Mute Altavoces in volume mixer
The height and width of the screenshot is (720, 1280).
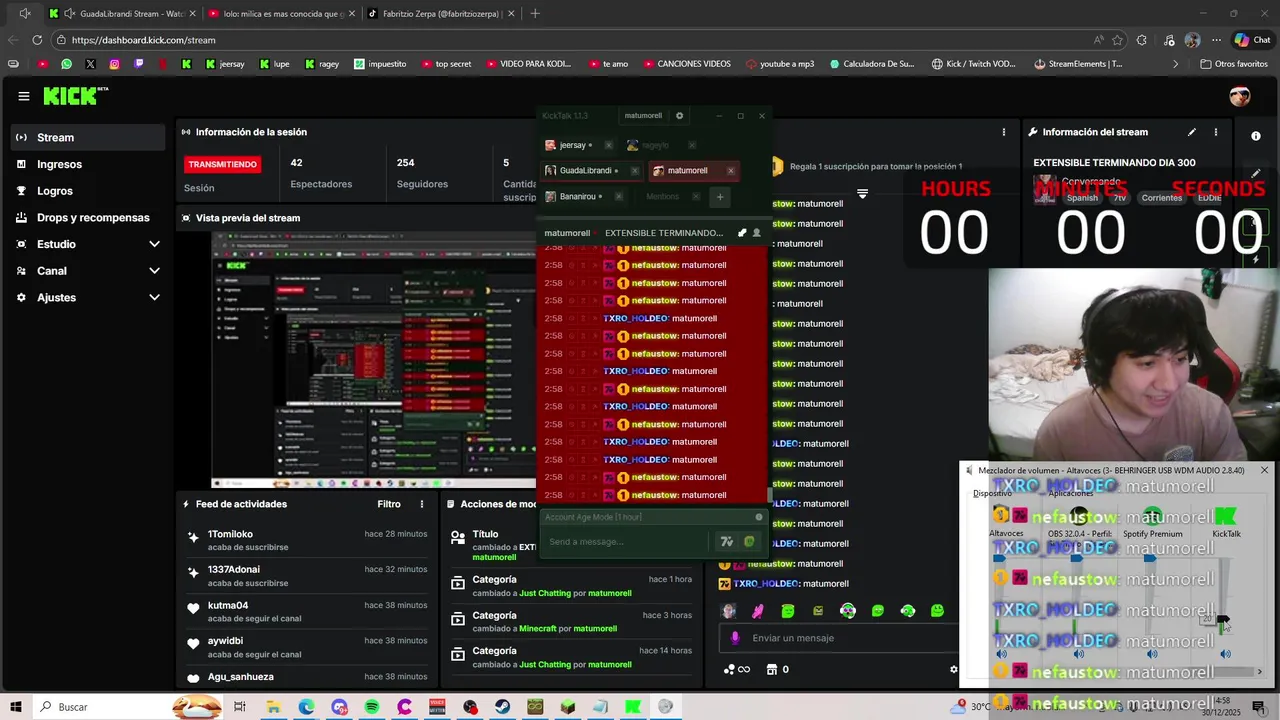click(x=1001, y=654)
